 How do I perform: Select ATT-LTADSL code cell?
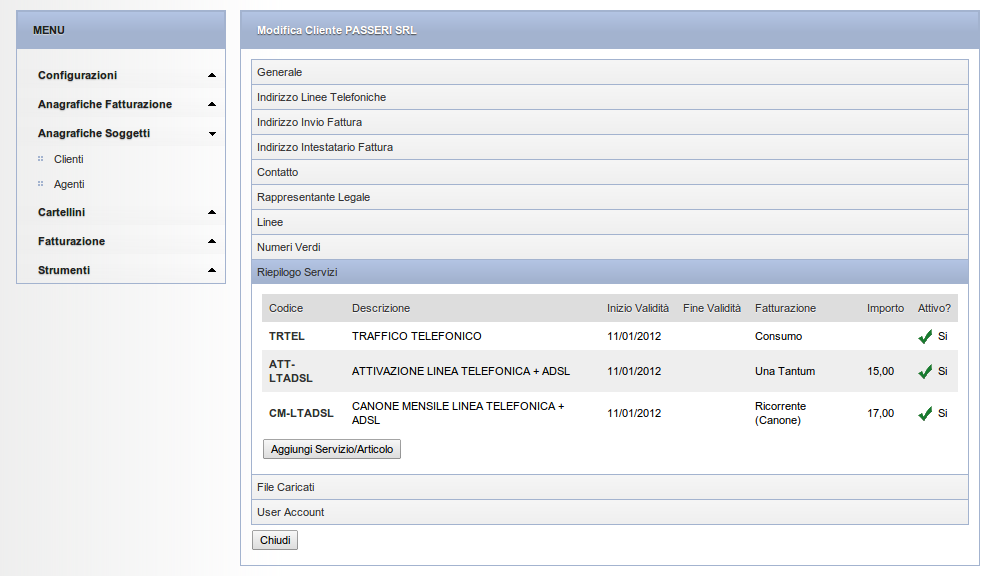(x=291, y=371)
